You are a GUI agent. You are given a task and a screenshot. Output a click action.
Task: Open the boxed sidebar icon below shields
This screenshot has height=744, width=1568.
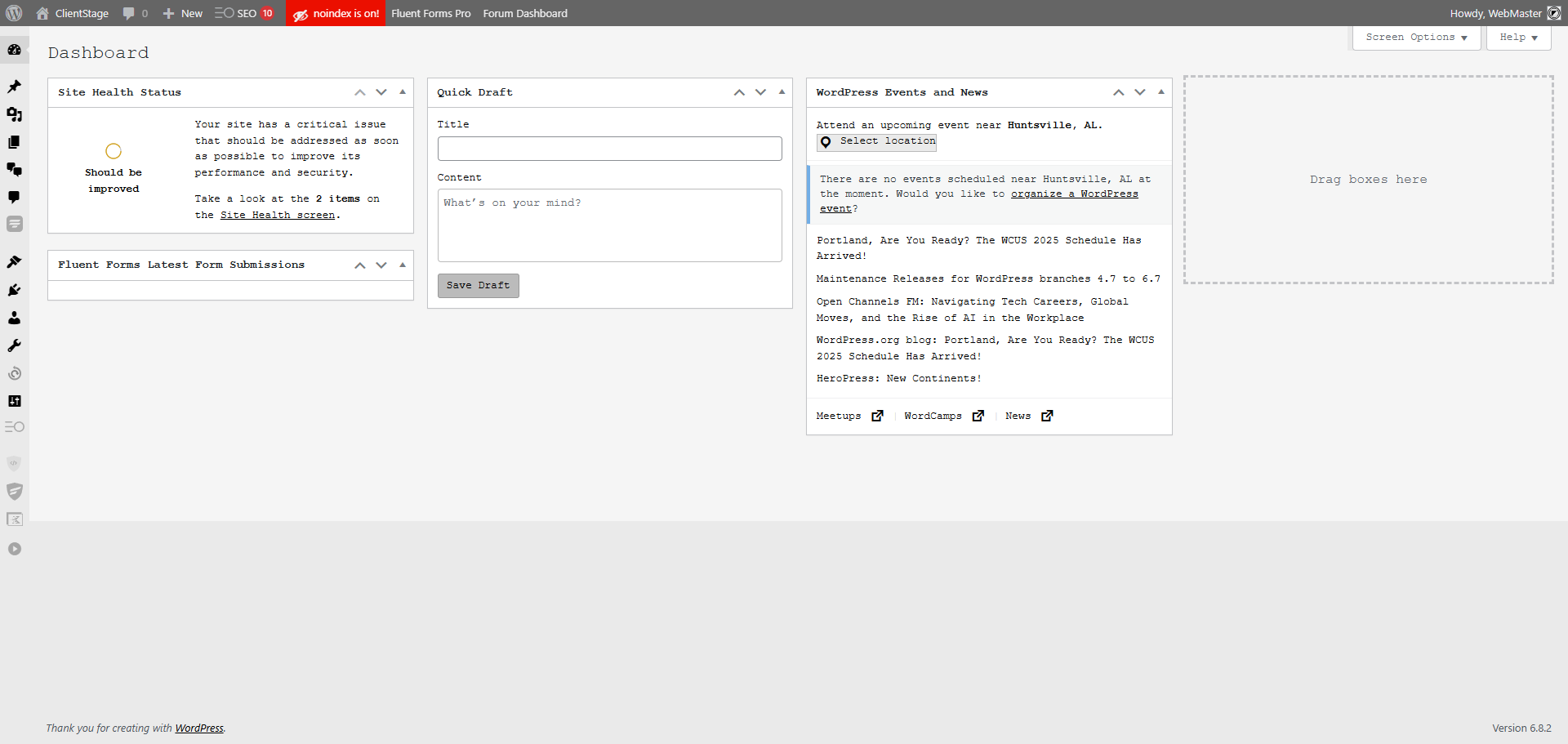(x=15, y=519)
